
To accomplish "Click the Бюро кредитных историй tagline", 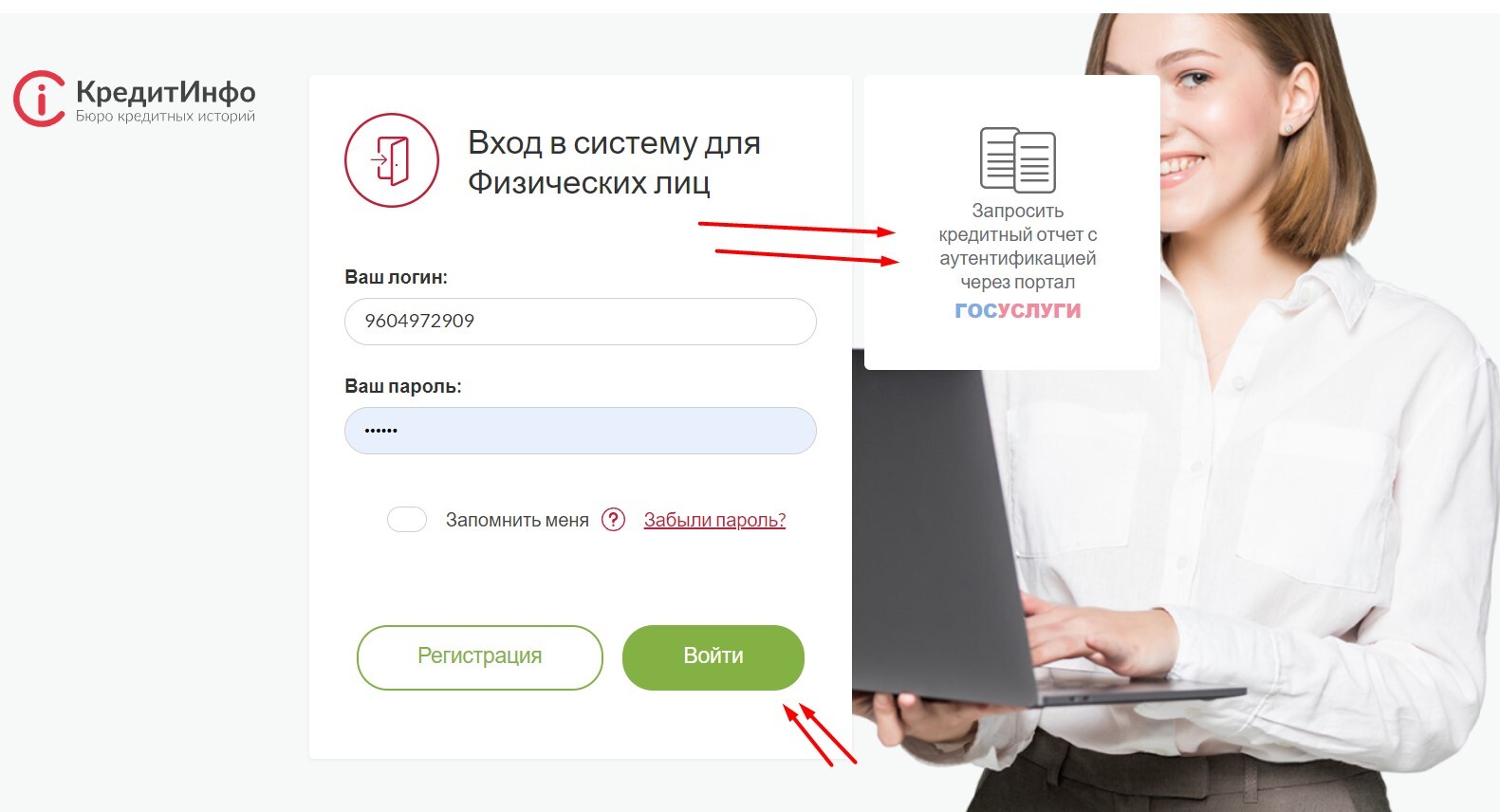I will click(x=165, y=117).
